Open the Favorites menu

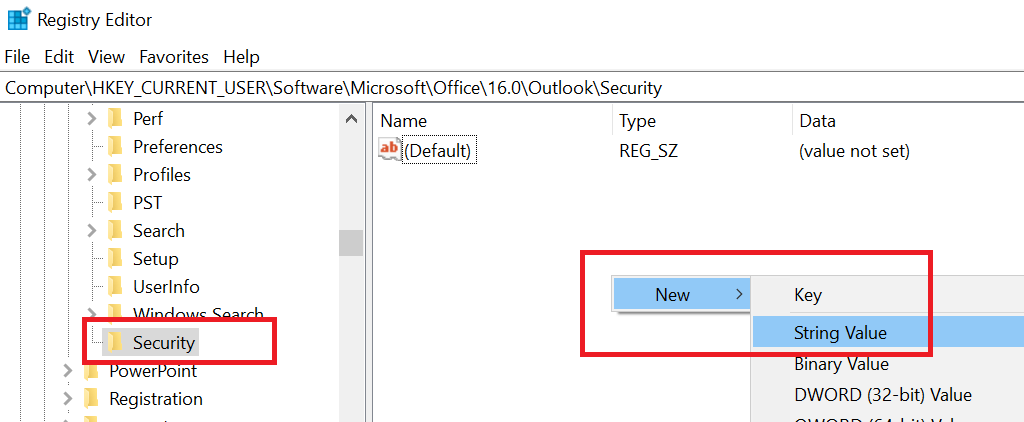(174, 57)
